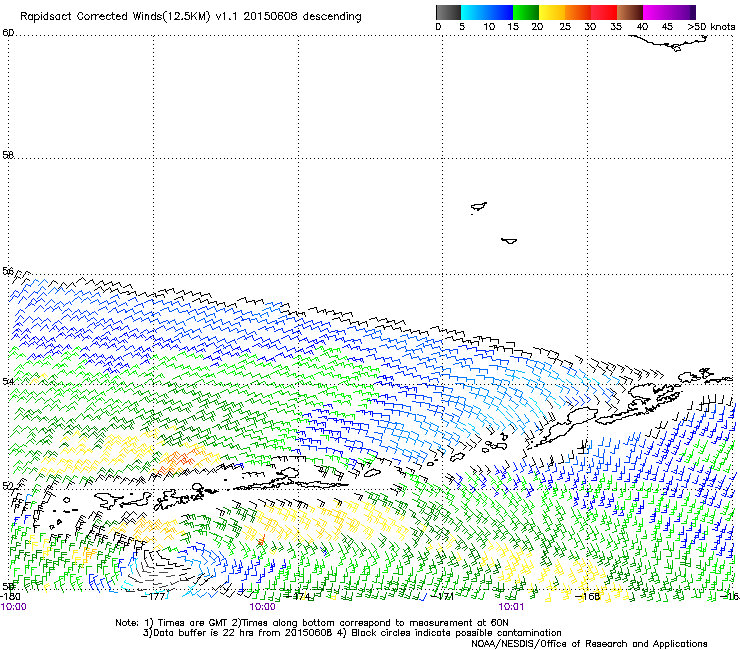Click the "Times are GMT" note line
Image resolution: width=740 pixels, height=650 pixels.
click(x=312, y=623)
